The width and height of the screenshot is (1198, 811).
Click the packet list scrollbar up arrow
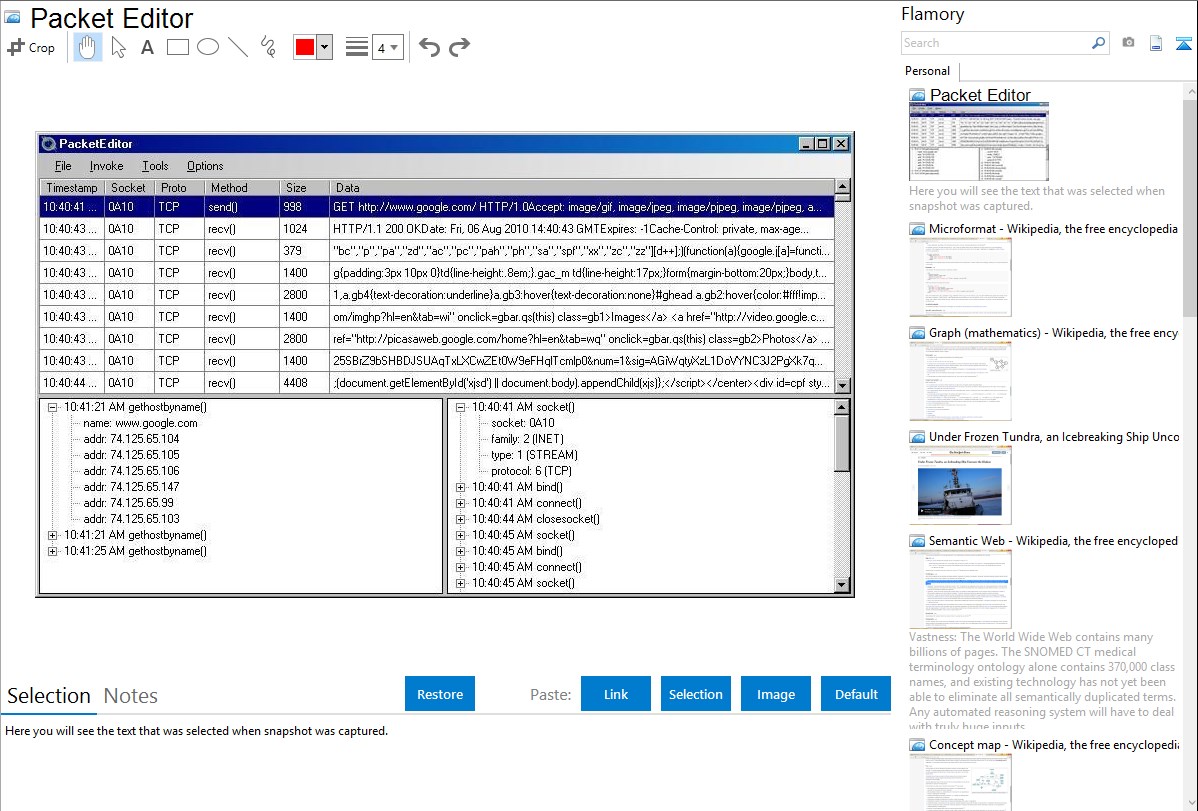click(842, 187)
